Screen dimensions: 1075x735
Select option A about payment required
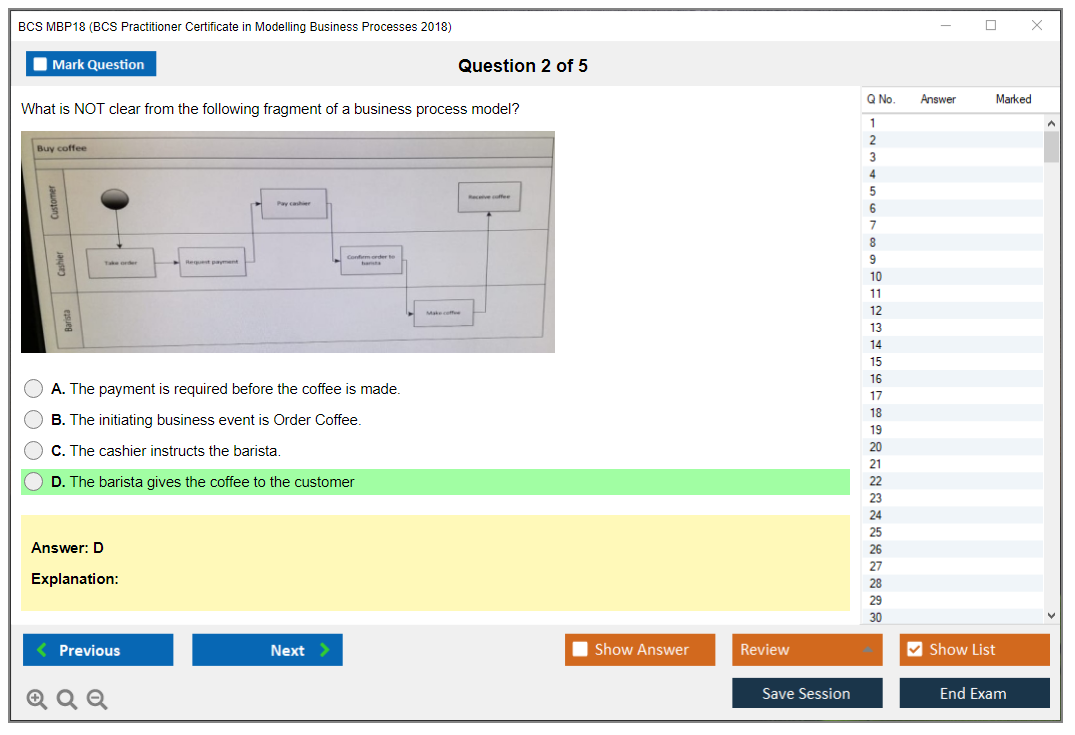[34, 389]
